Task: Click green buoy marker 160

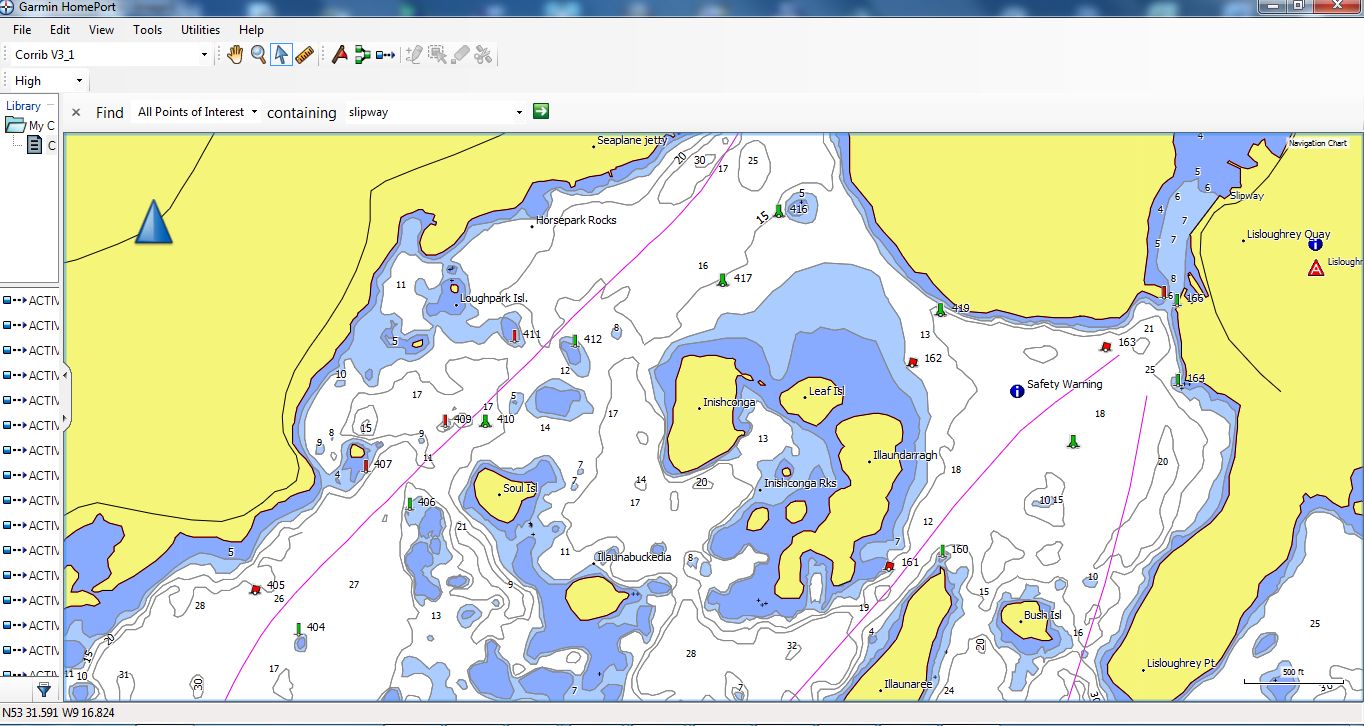Action: pyautogui.click(x=943, y=551)
